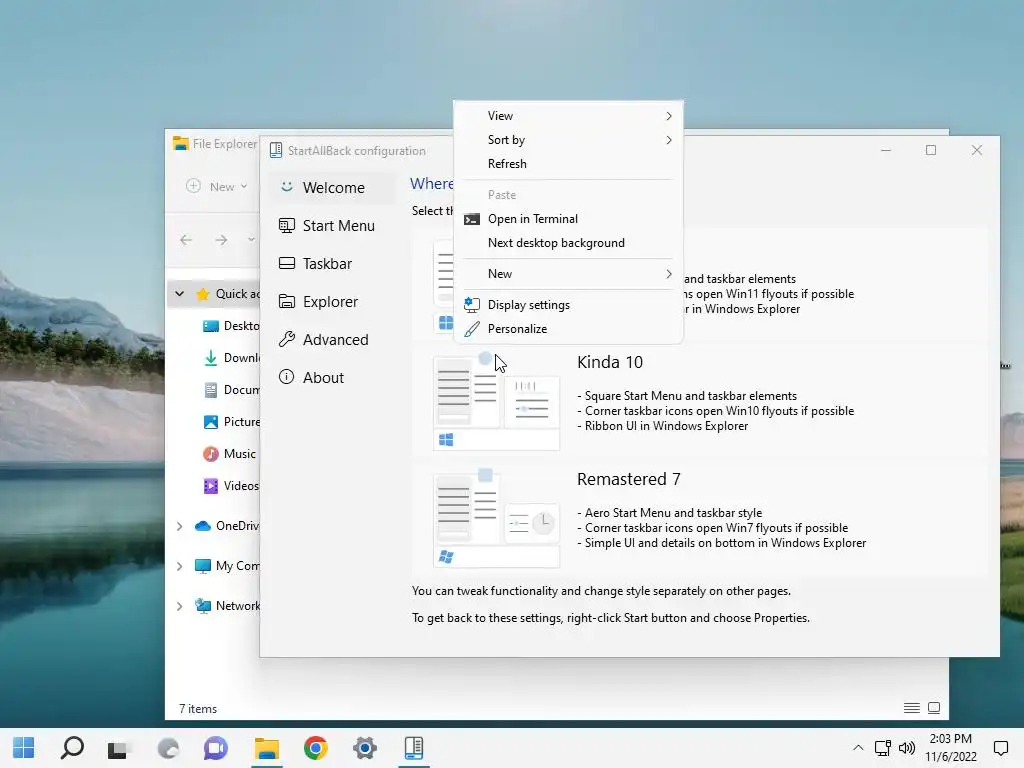Expand Network in File Explorer tree
1024x768 pixels.
(x=180, y=606)
